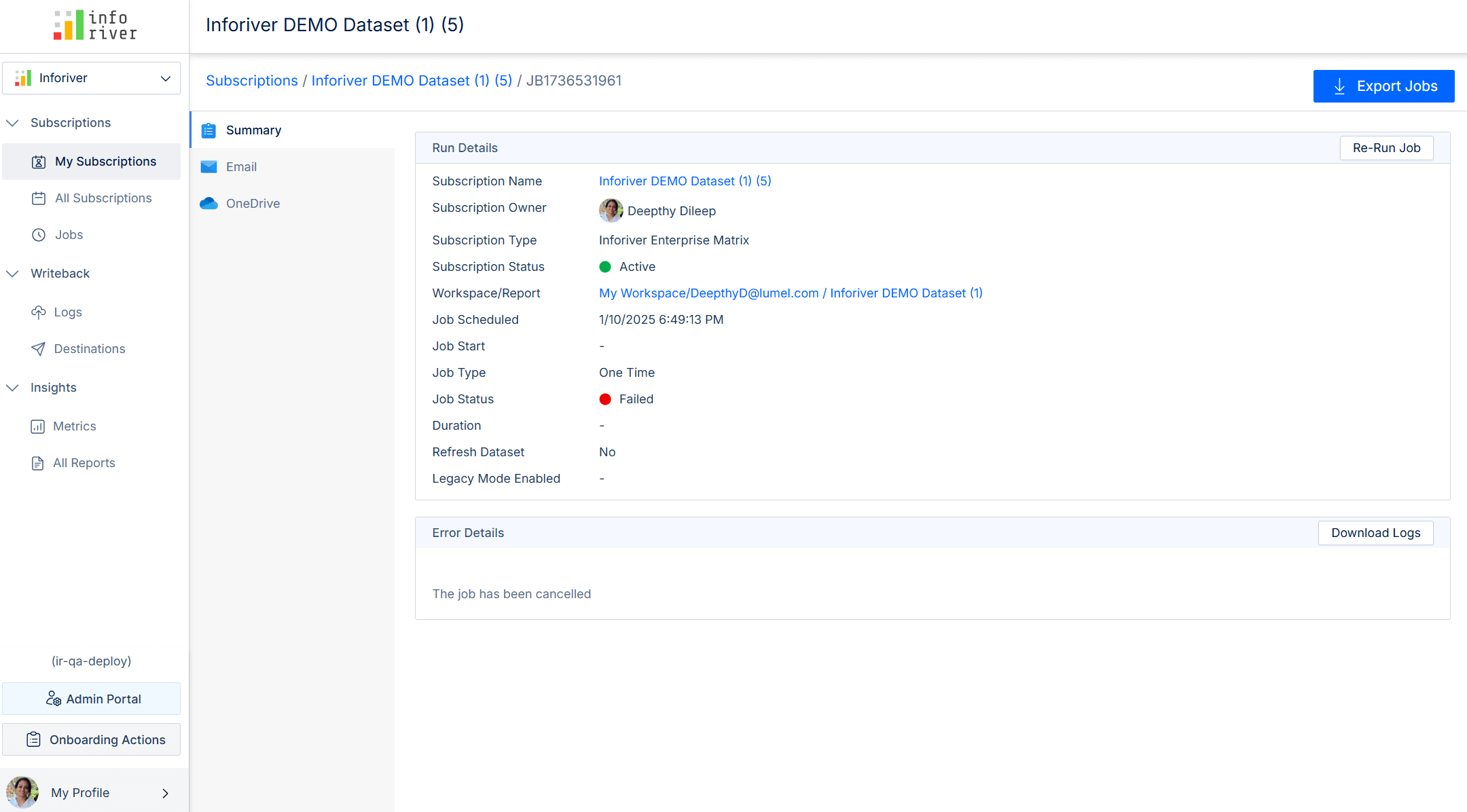Click the Inforiver Enterprise Matrix type value
The image size is (1467, 812).
674,240
